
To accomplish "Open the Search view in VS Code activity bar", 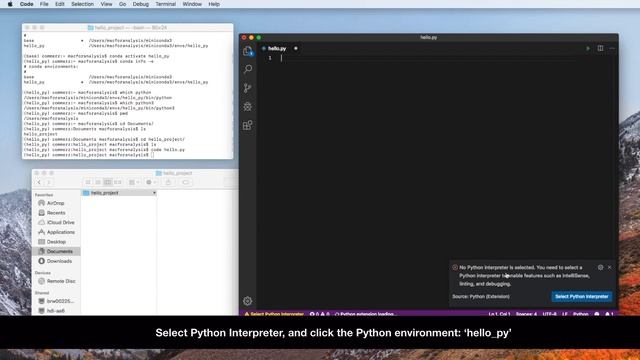I will tap(248, 69).
